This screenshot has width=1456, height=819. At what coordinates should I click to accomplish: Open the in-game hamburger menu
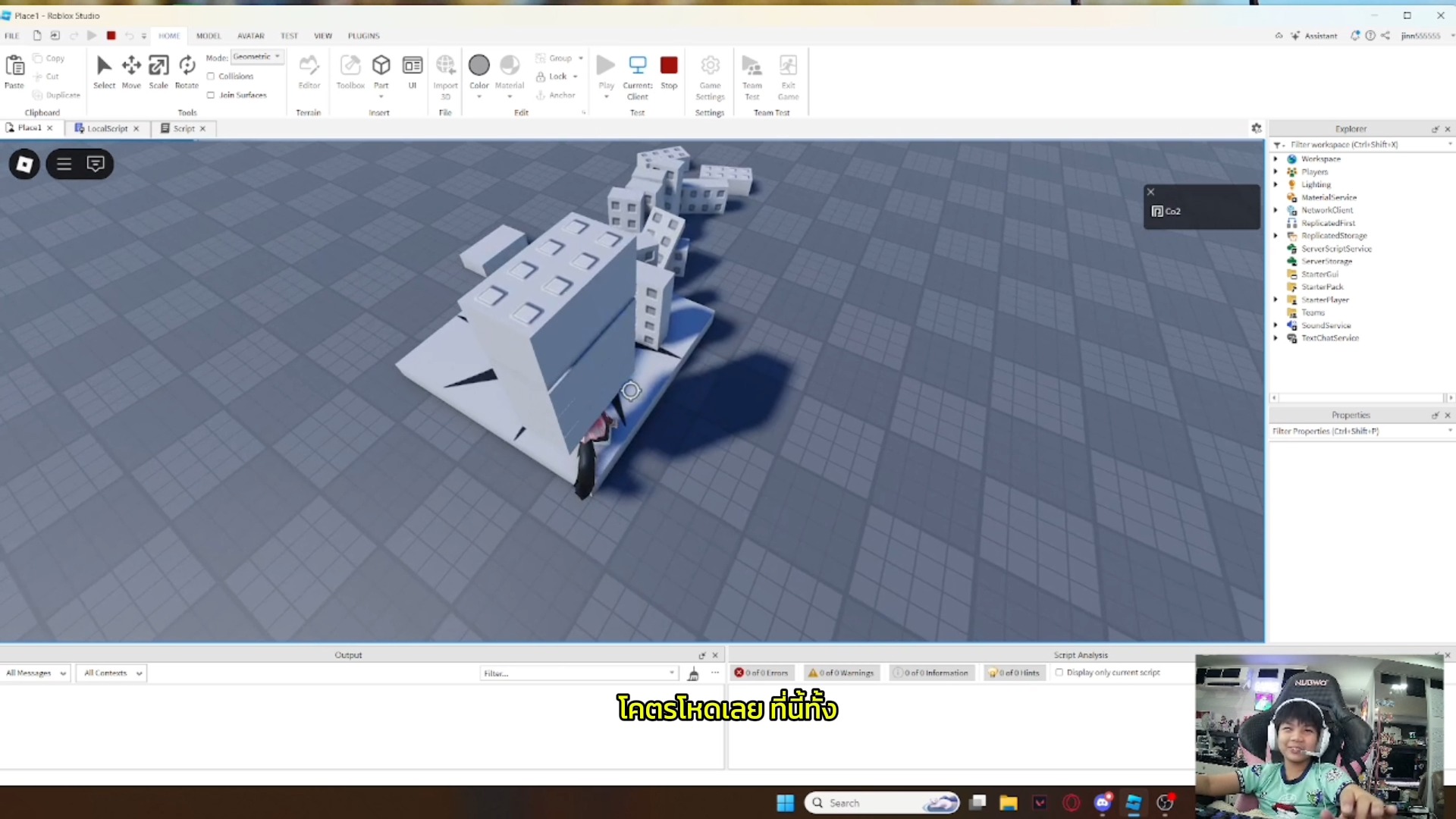click(x=64, y=164)
